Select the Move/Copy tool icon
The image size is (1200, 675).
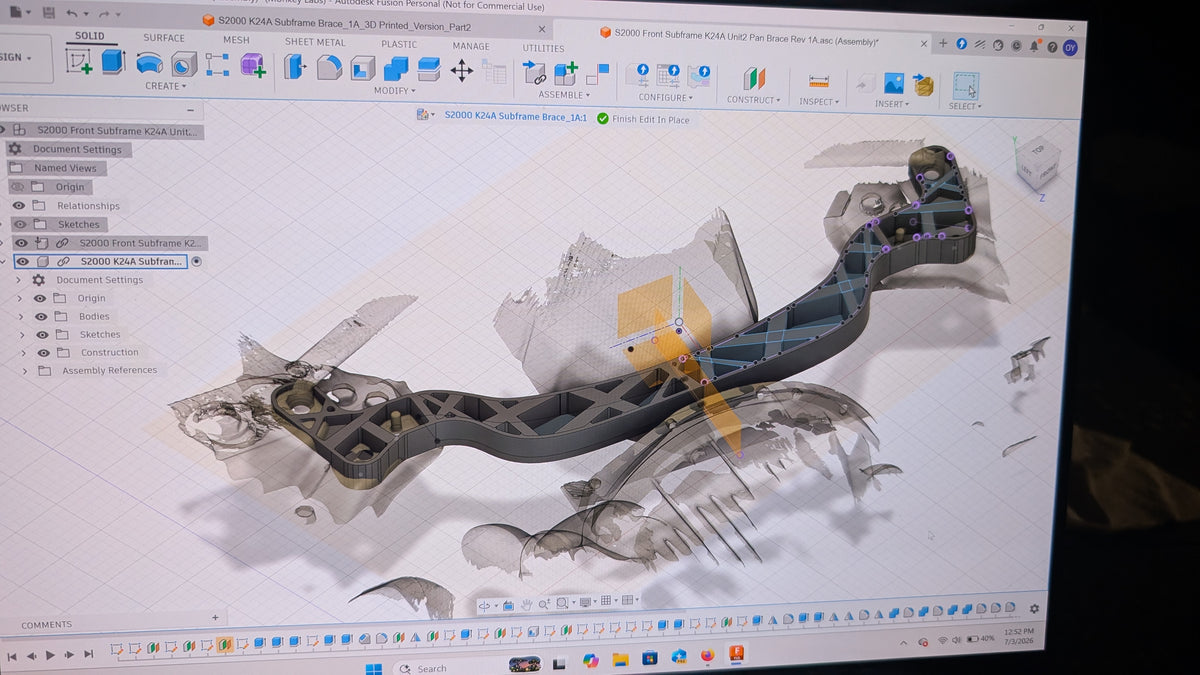click(461, 69)
